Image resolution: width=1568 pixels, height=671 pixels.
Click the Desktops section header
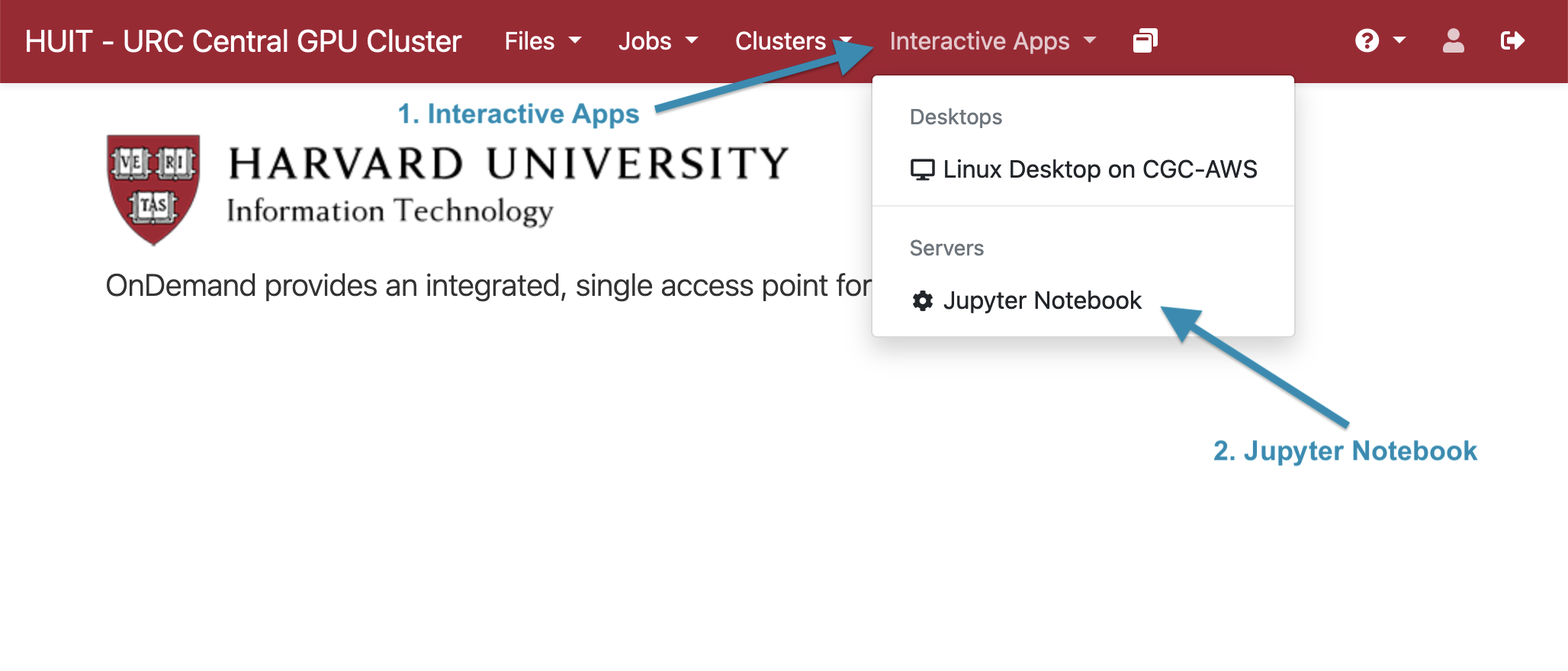click(956, 117)
